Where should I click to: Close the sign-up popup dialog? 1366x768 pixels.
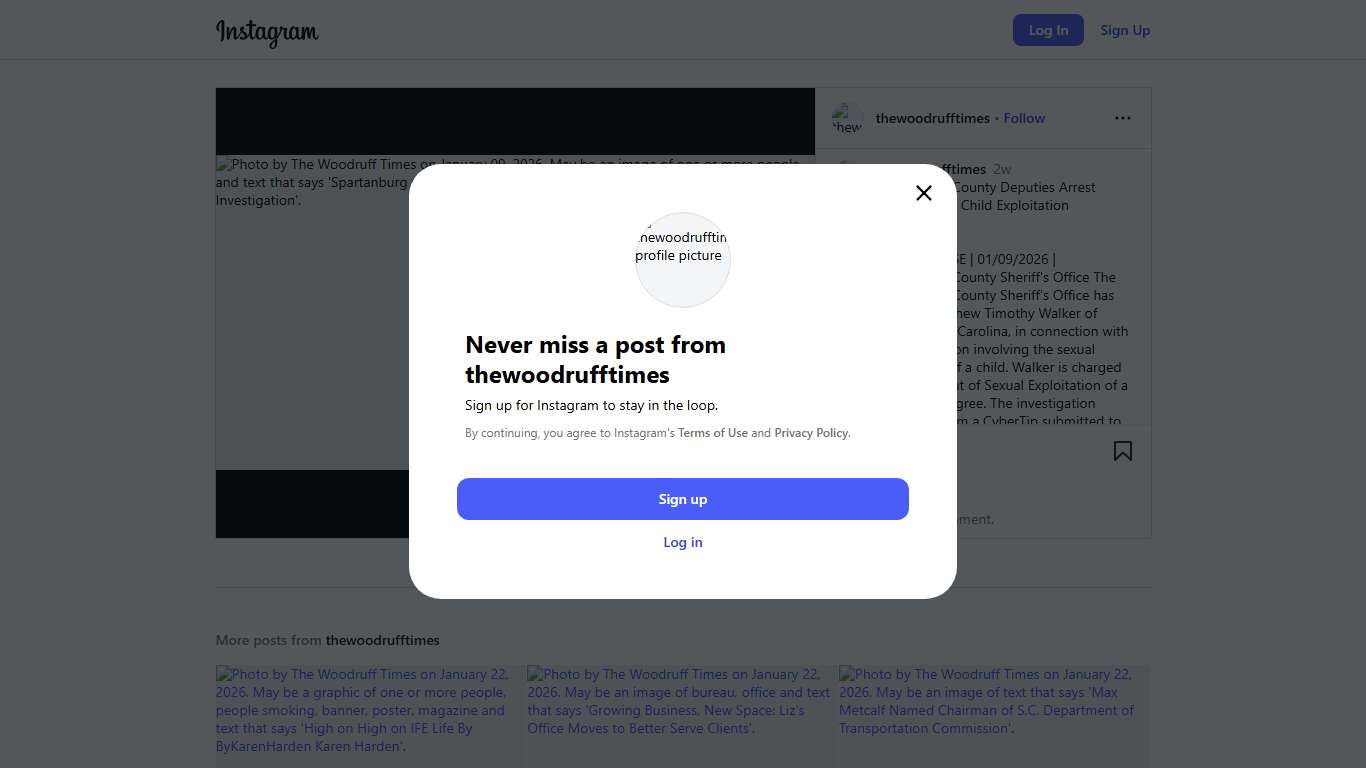point(924,193)
